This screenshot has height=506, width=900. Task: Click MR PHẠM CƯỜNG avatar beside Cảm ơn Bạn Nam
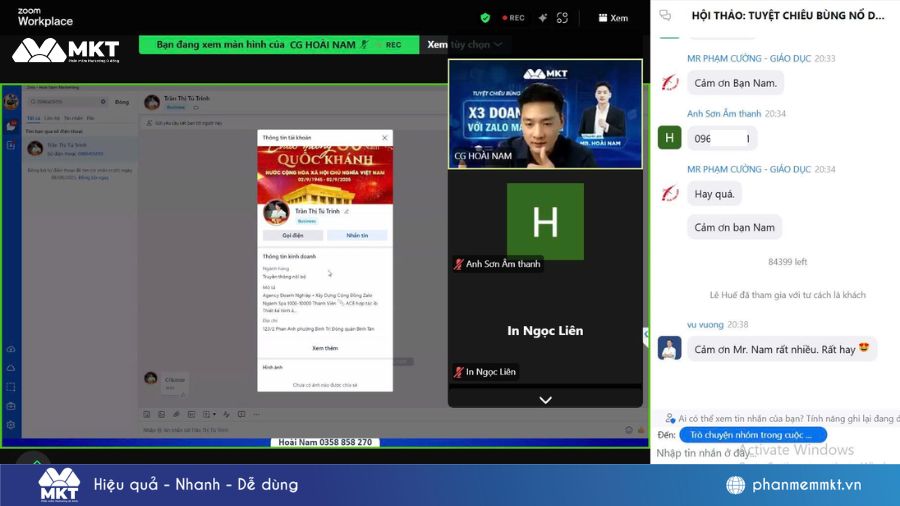(669, 83)
